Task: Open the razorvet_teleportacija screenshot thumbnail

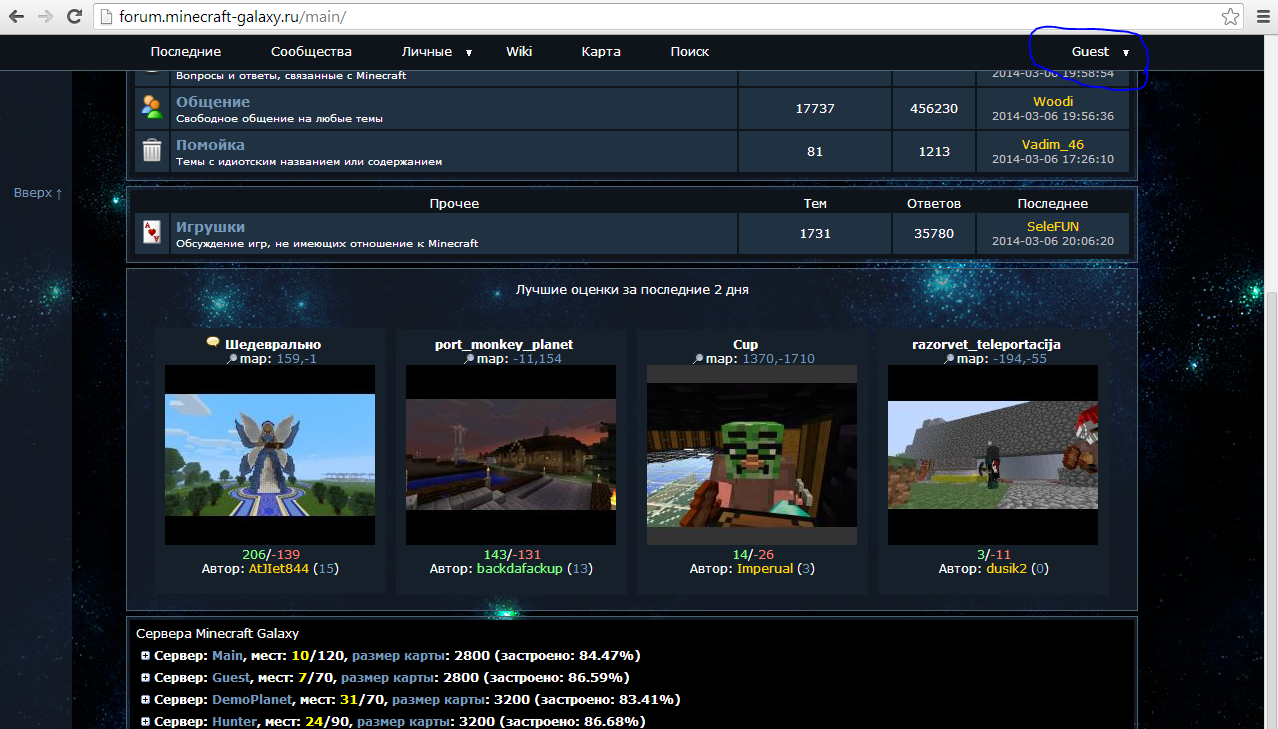Action: (x=993, y=455)
